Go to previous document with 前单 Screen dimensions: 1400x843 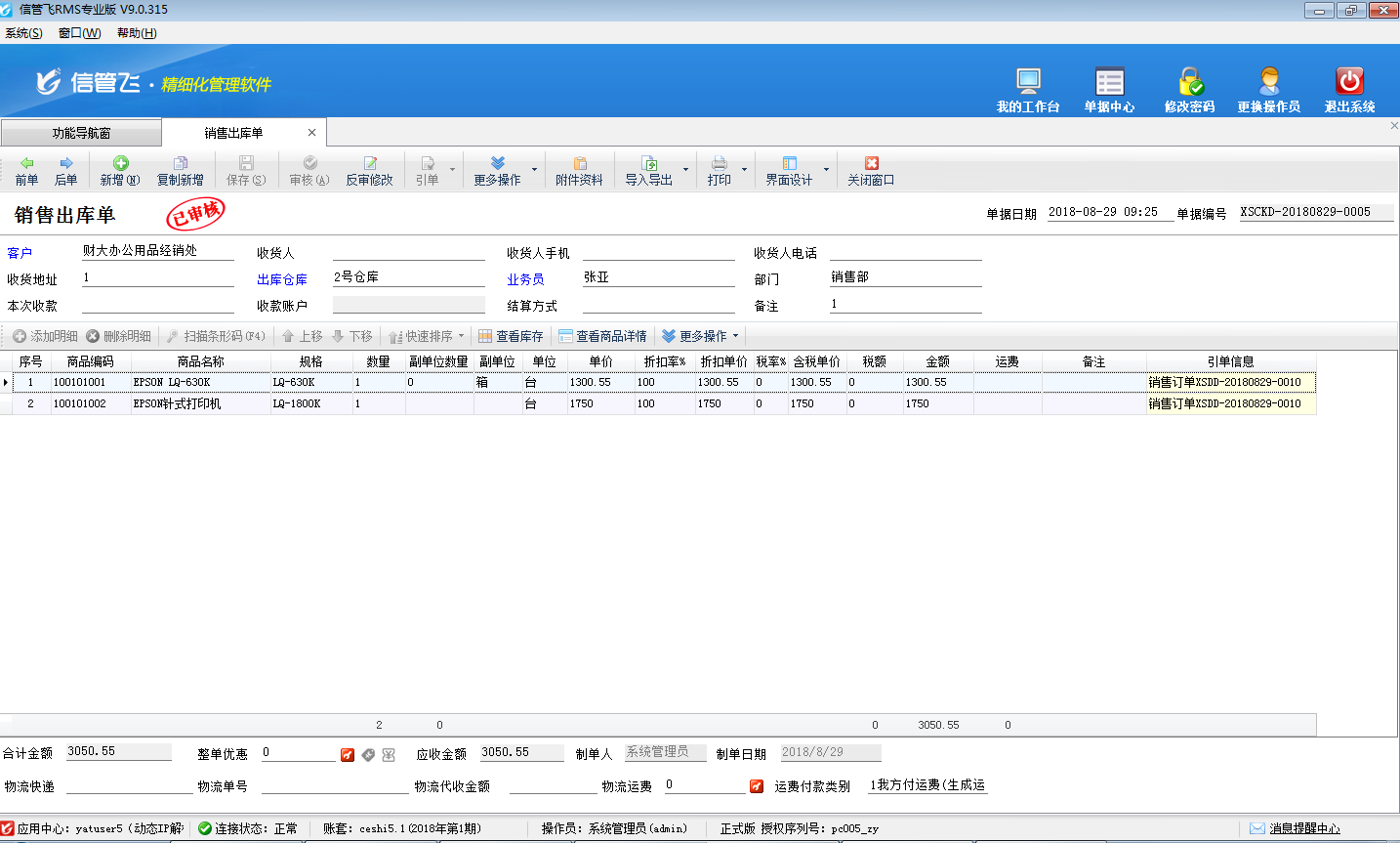point(26,171)
